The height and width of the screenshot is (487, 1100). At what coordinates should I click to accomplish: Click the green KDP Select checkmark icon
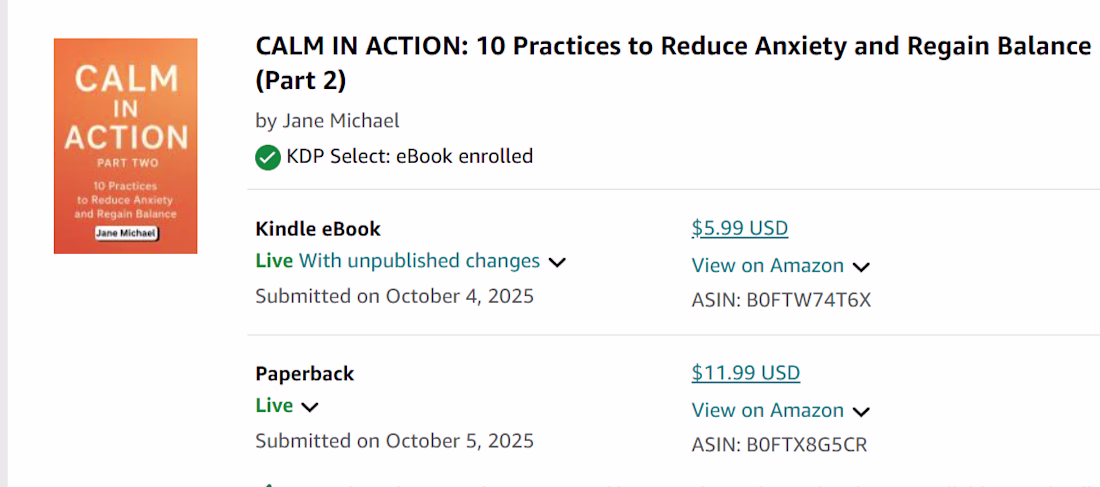268,157
